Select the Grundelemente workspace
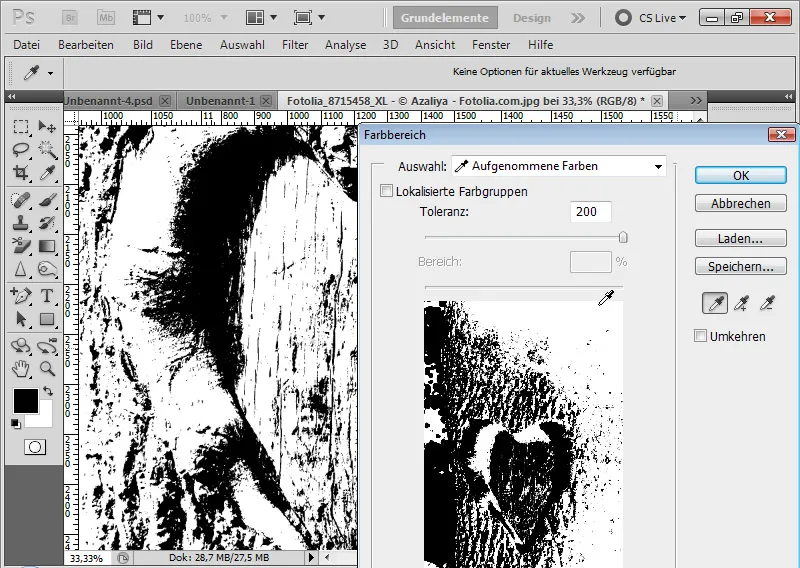This screenshot has width=800, height=568. coord(445,18)
